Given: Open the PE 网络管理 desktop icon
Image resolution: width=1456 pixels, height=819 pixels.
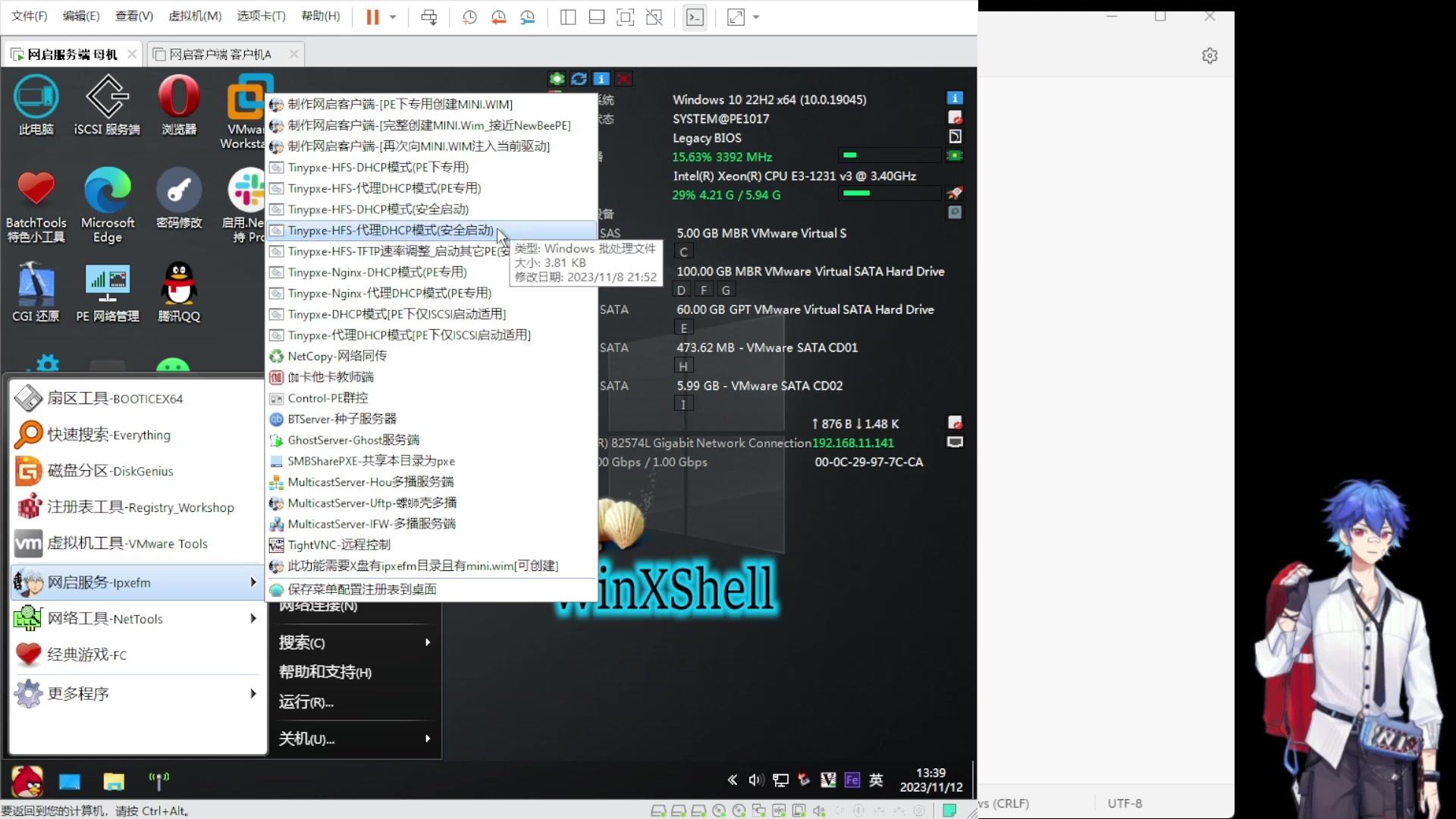Looking at the screenshot, I should click(x=108, y=293).
